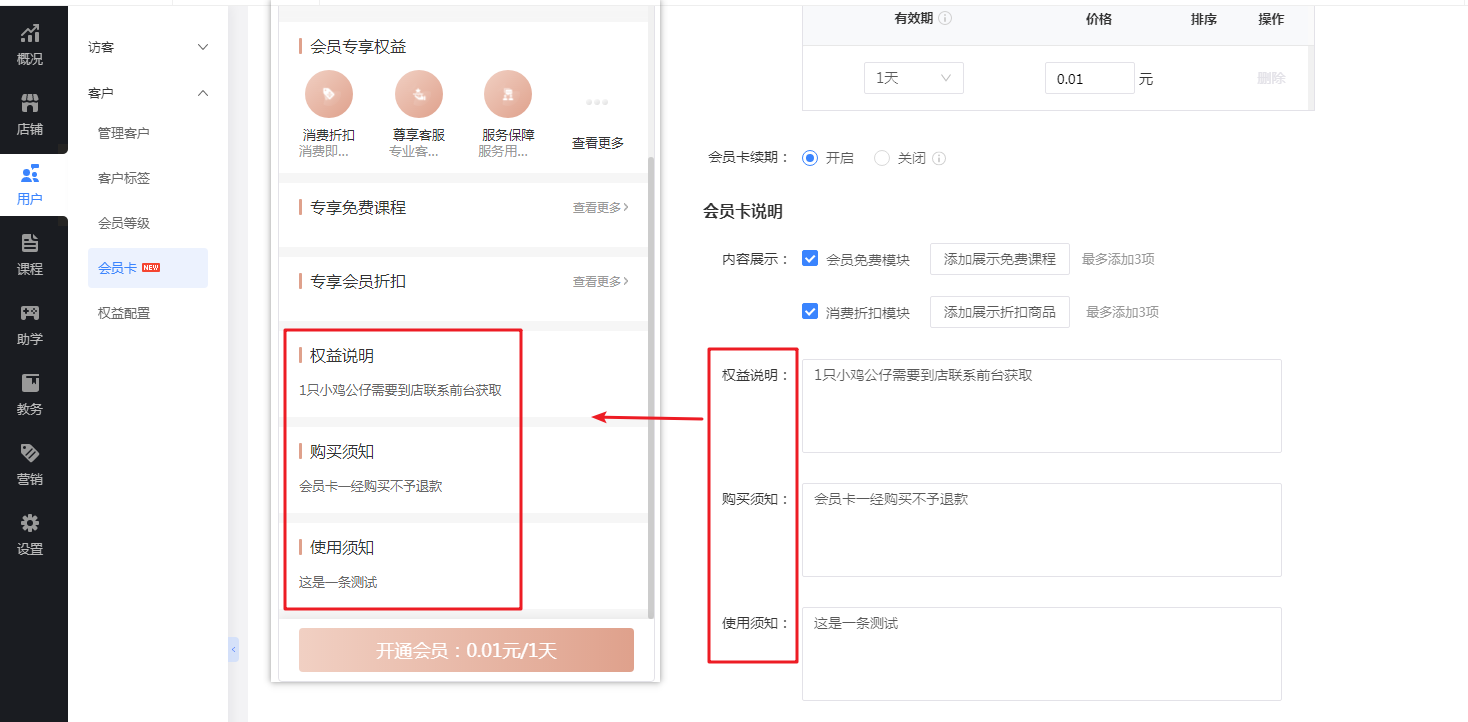
Task: Tap the 查看更多 three-dots icon in benefits
Action: tap(597, 102)
